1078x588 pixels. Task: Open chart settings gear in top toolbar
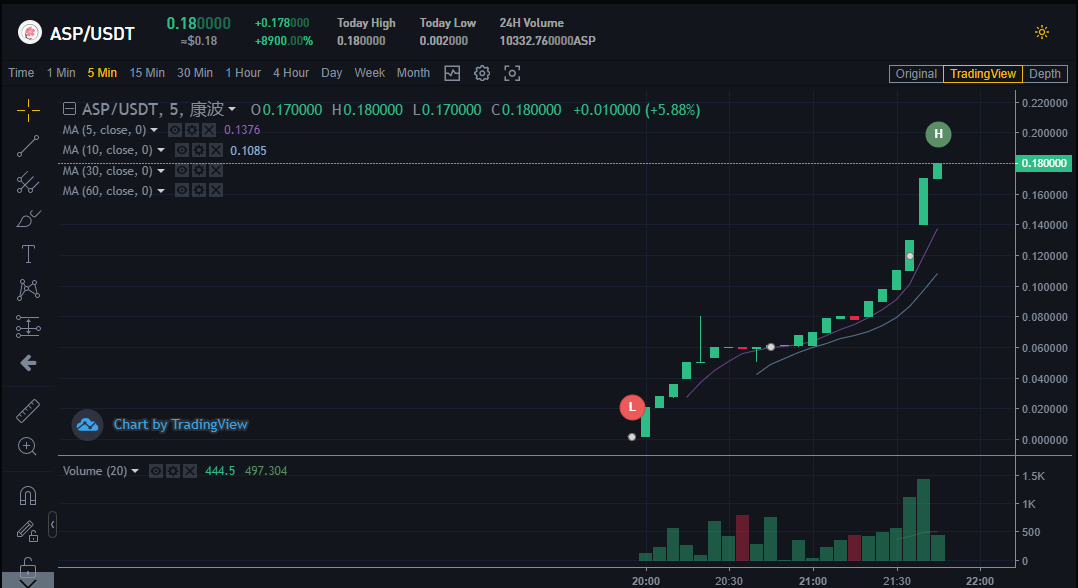pos(482,73)
